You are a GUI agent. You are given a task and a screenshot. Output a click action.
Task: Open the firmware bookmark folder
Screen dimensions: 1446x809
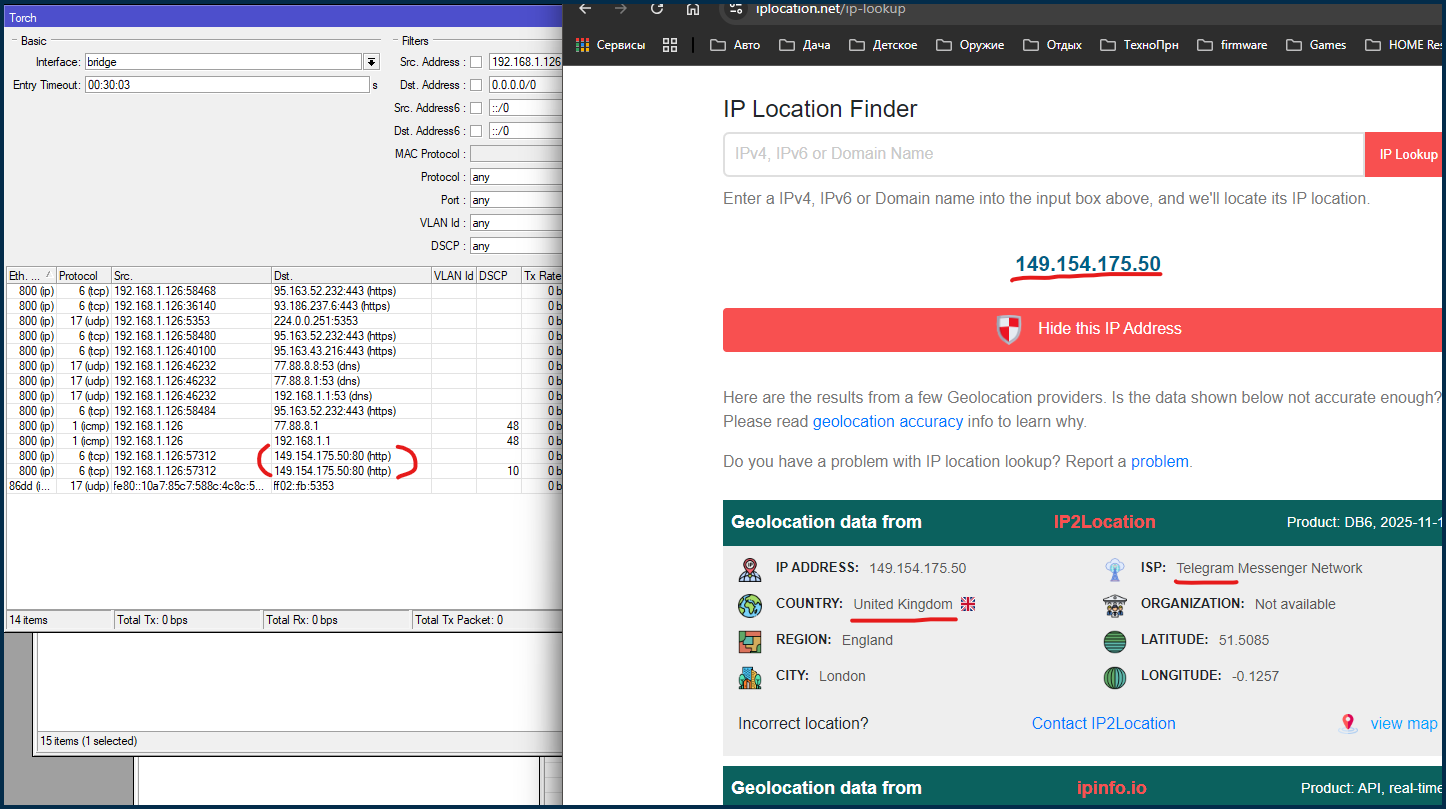[x=1232, y=45]
